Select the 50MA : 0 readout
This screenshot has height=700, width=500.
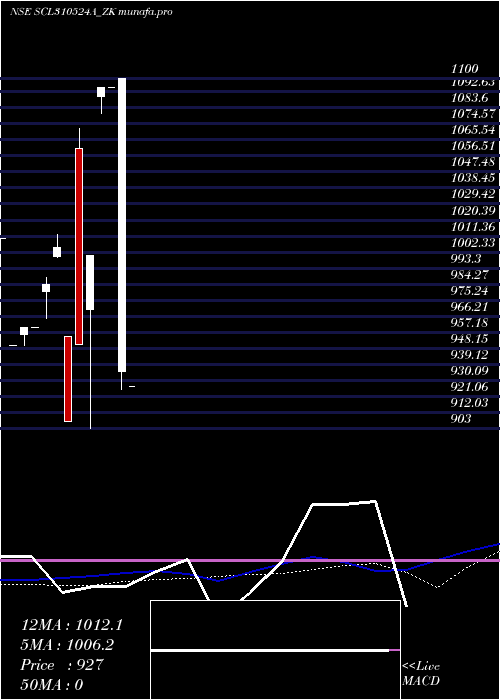[52, 684]
